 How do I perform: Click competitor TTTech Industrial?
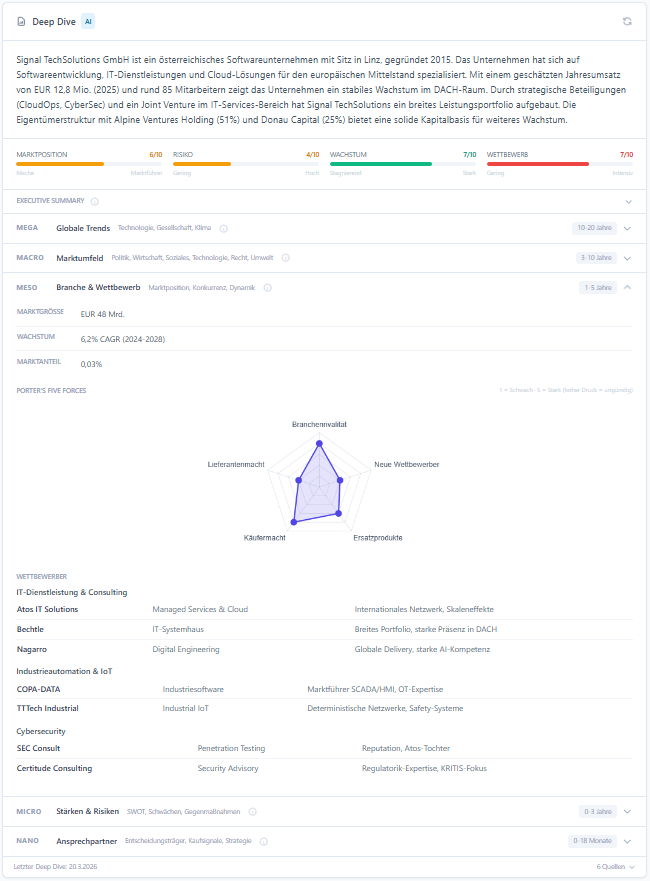click(x=48, y=709)
